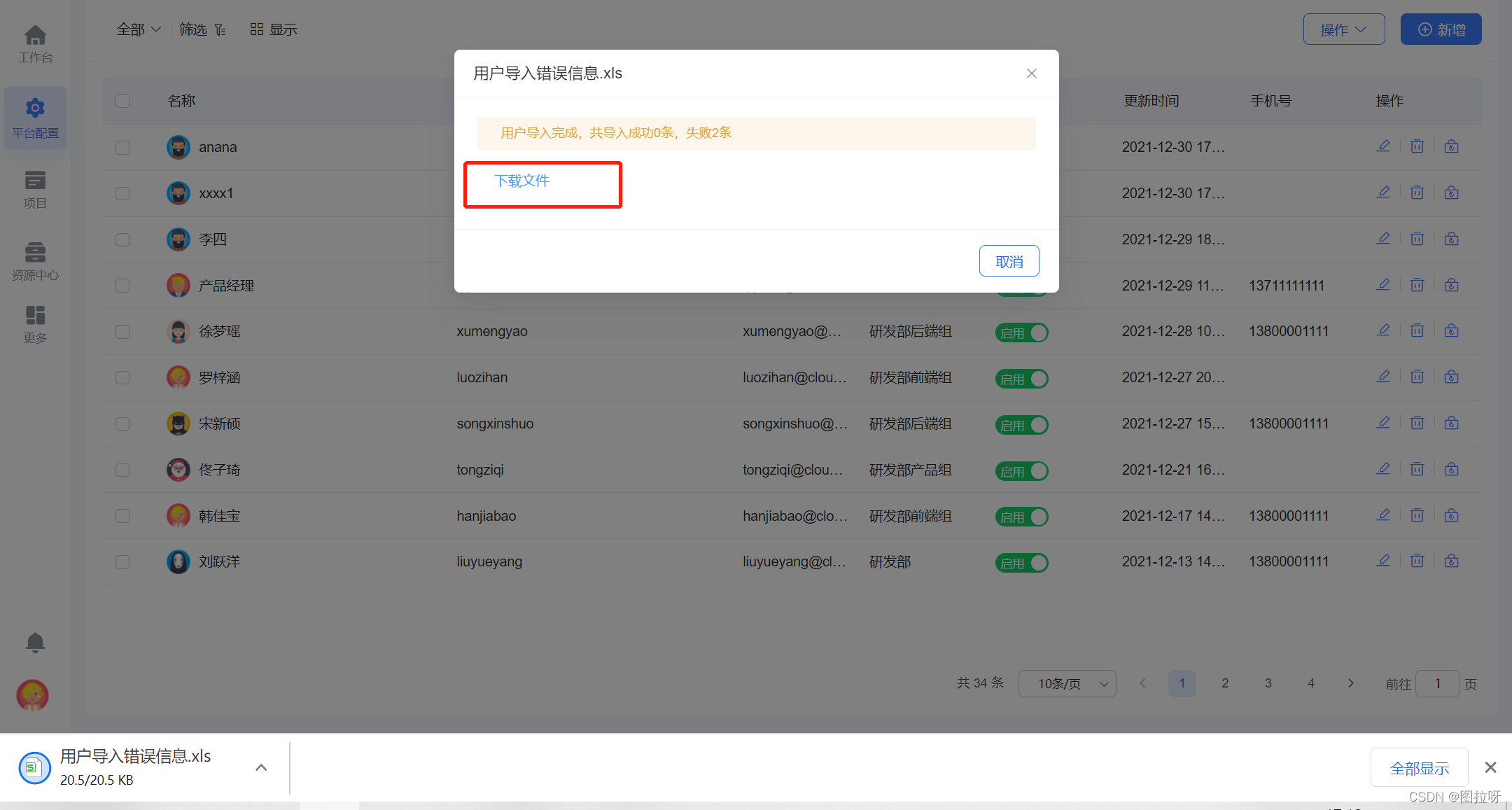Click the 下载文件 link

[521, 181]
